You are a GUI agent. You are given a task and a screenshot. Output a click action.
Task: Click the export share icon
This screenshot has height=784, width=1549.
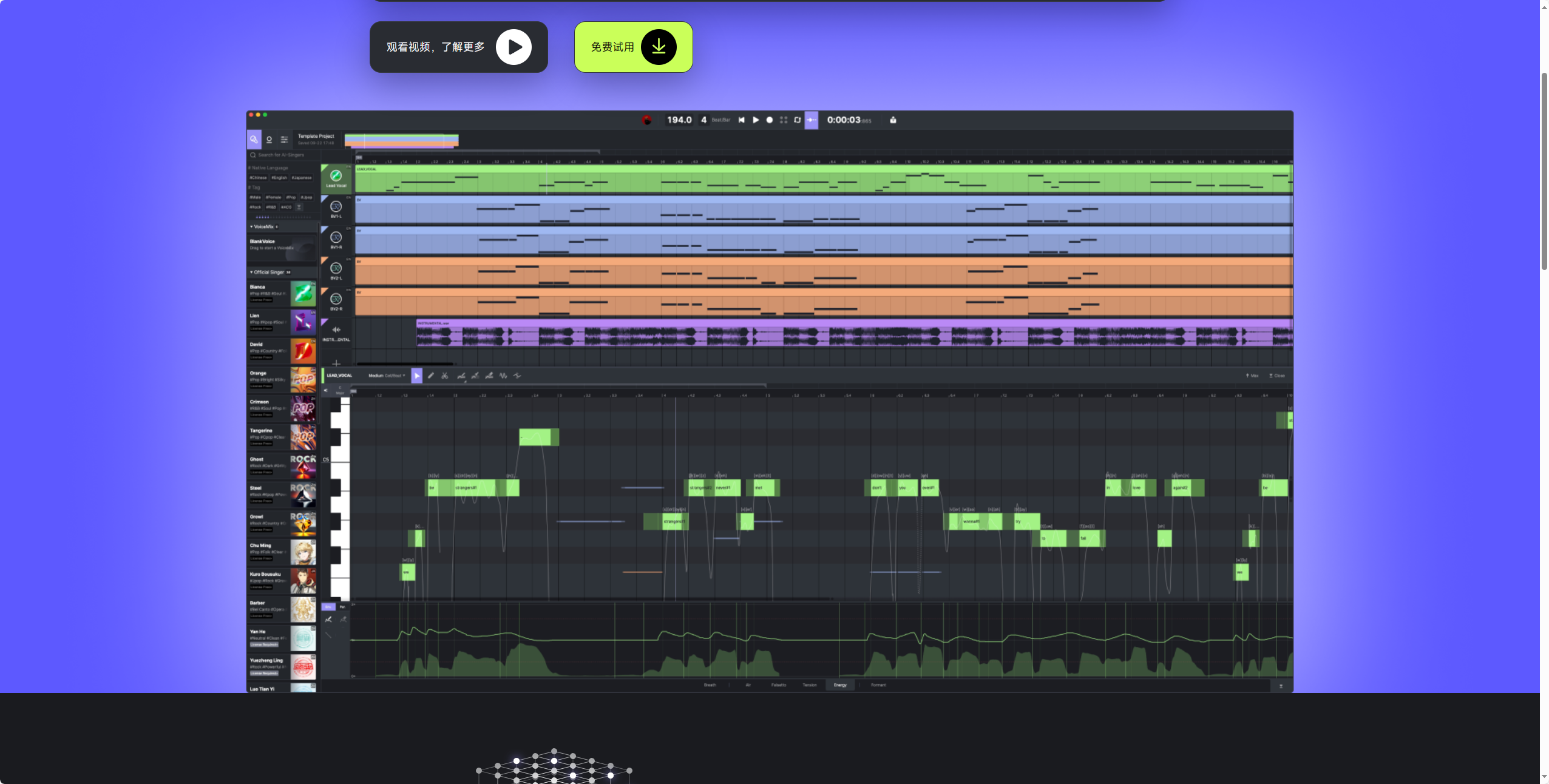(893, 120)
